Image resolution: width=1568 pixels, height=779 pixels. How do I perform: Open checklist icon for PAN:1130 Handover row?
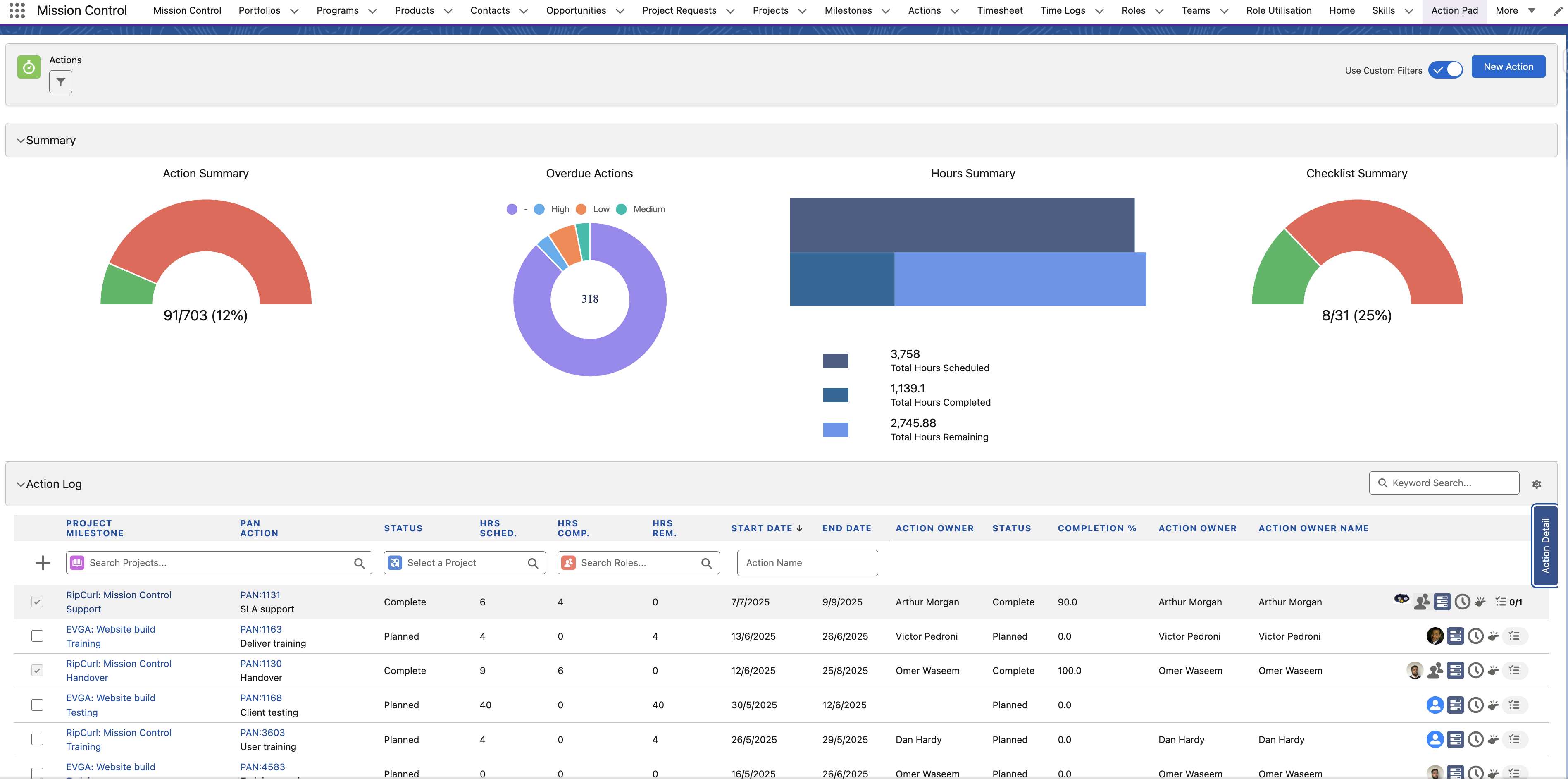pyautogui.click(x=1514, y=671)
